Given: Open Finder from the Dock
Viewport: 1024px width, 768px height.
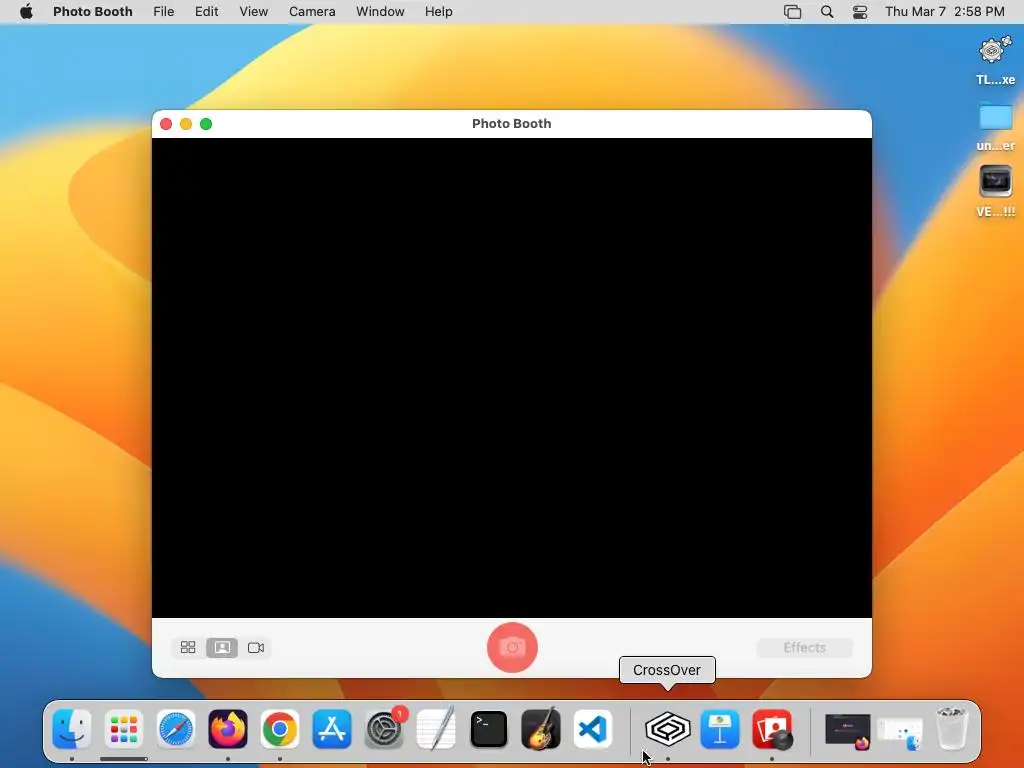Looking at the screenshot, I should (72, 729).
